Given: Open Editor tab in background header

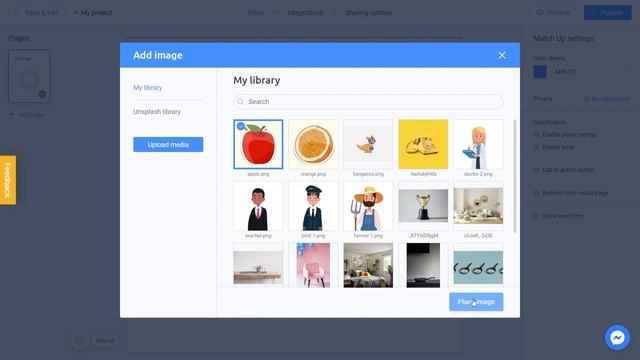Looking at the screenshot, I should 256,13.
